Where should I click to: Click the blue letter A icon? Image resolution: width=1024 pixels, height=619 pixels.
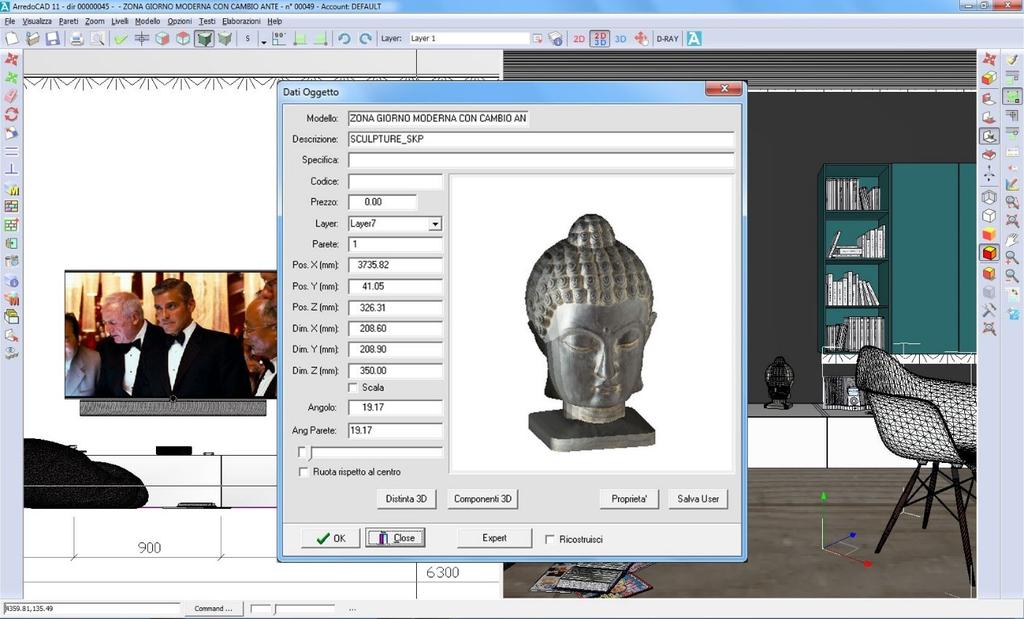(x=694, y=39)
